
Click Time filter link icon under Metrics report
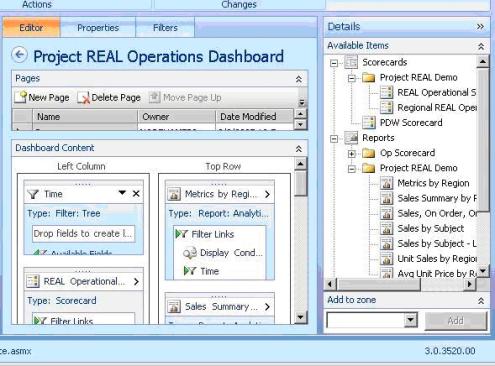point(190,271)
